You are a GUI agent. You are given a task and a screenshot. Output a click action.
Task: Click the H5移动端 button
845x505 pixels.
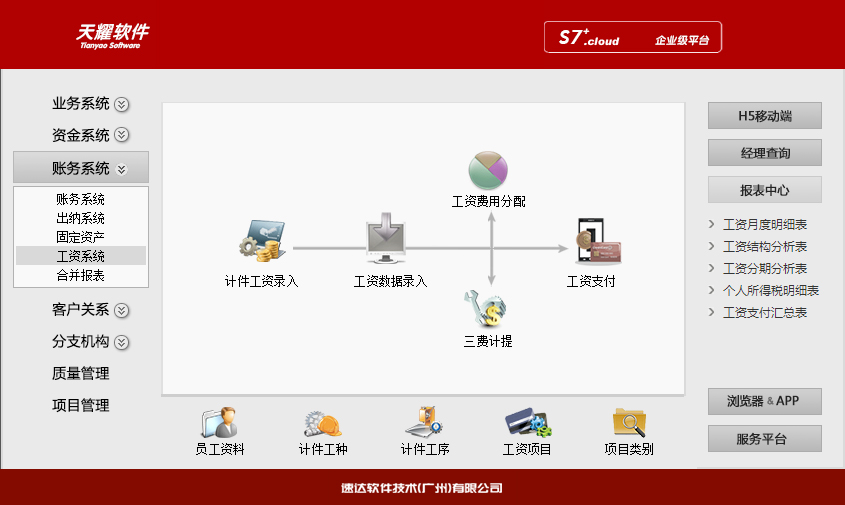[x=765, y=116]
